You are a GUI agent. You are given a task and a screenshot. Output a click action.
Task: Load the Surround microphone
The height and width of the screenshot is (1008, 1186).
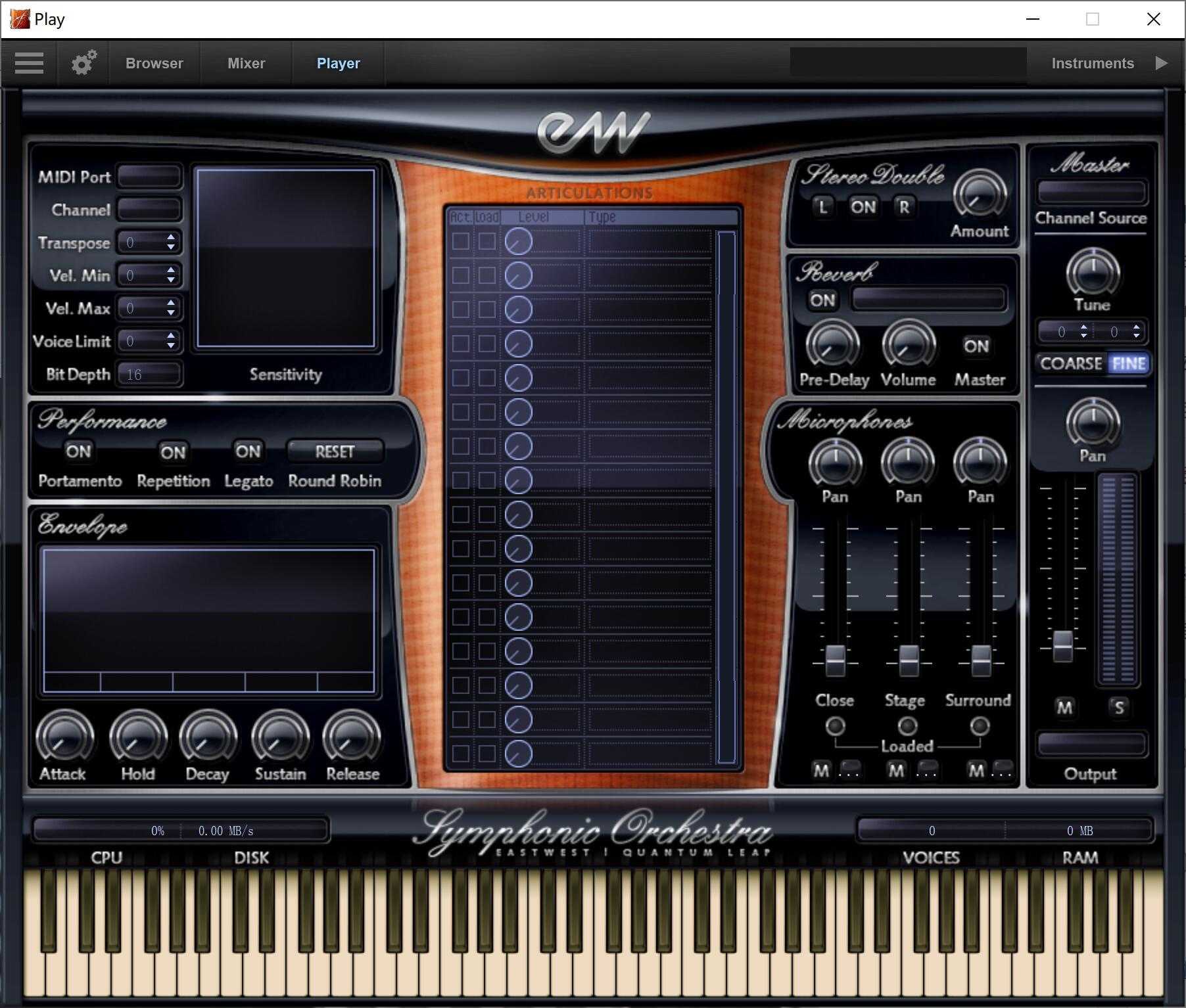click(980, 726)
